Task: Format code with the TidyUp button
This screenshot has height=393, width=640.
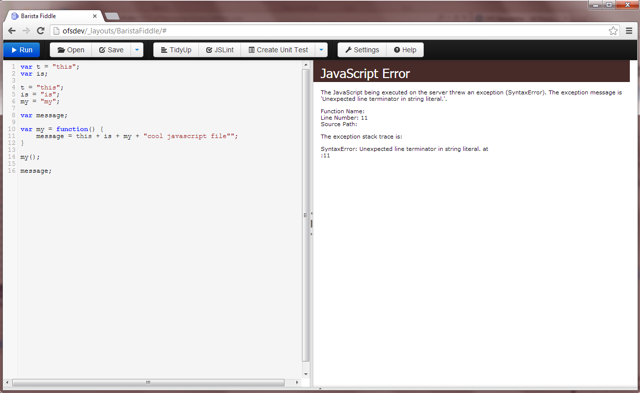Action: pos(176,50)
